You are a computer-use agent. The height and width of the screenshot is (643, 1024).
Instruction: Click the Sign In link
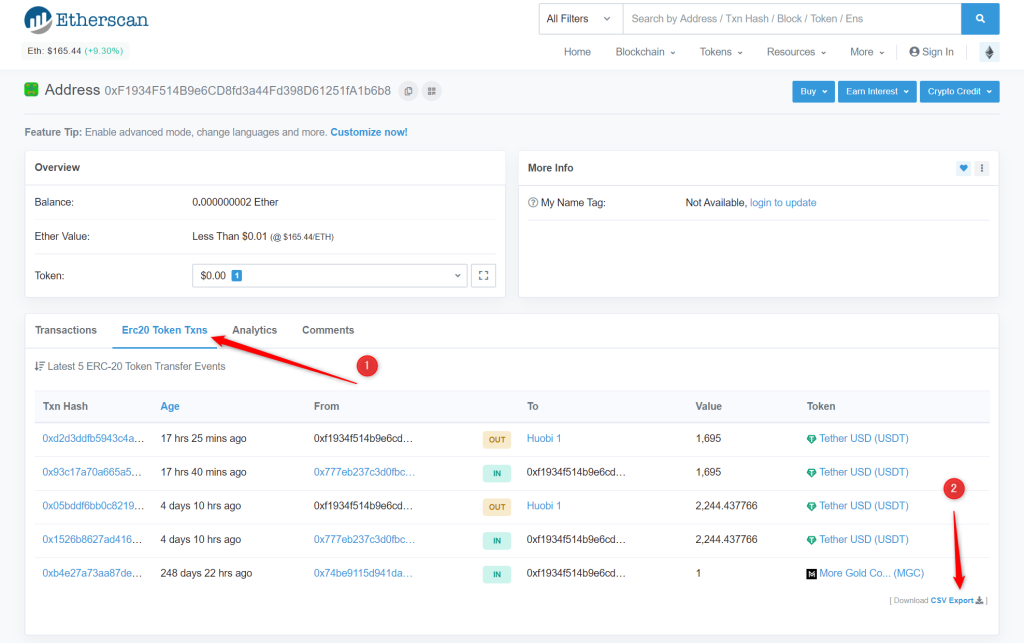(931, 52)
